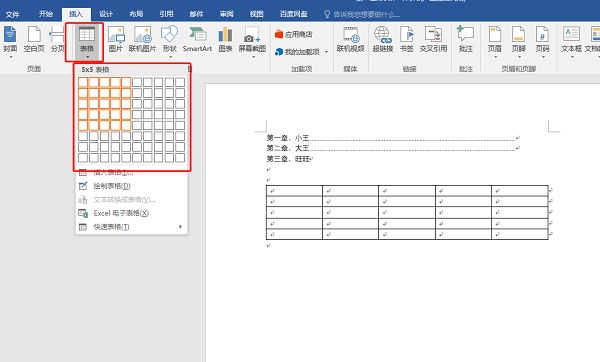Insert a 交叉引用 cross-reference
The height and width of the screenshot is (362, 600).
433,39
